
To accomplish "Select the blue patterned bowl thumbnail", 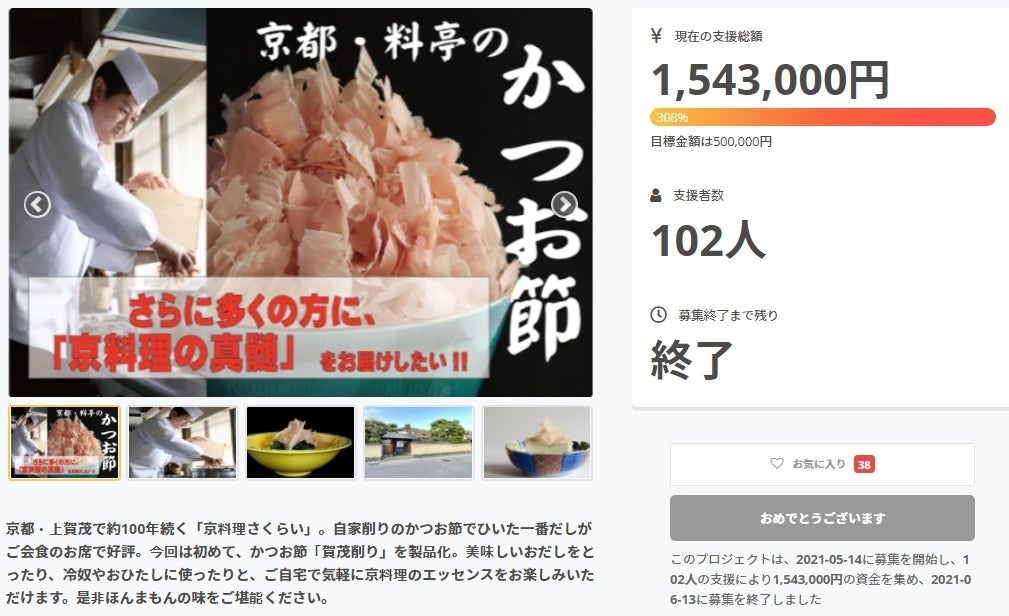I will [537, 443].
